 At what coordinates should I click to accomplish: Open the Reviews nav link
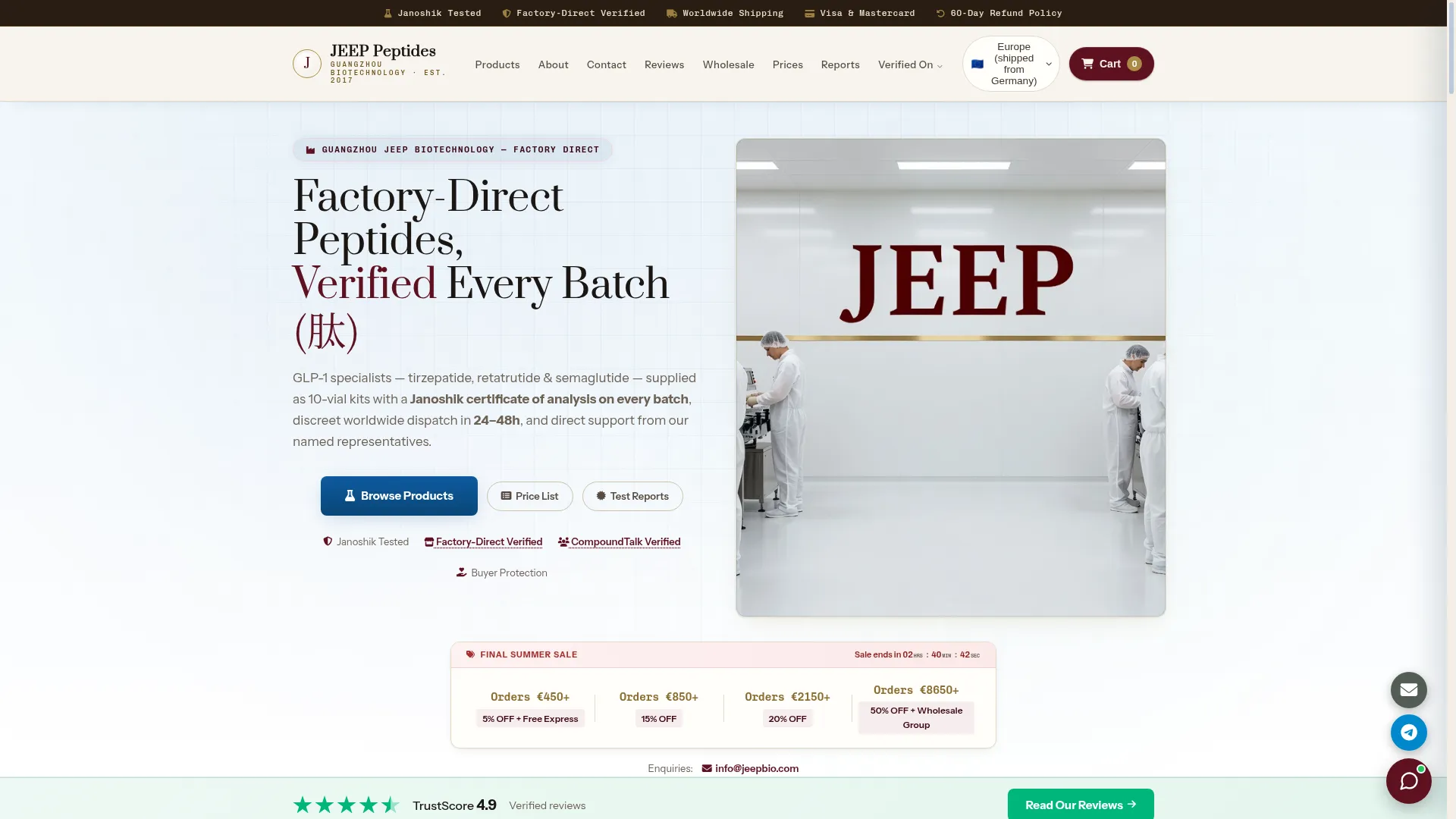[x=664, y=64]
